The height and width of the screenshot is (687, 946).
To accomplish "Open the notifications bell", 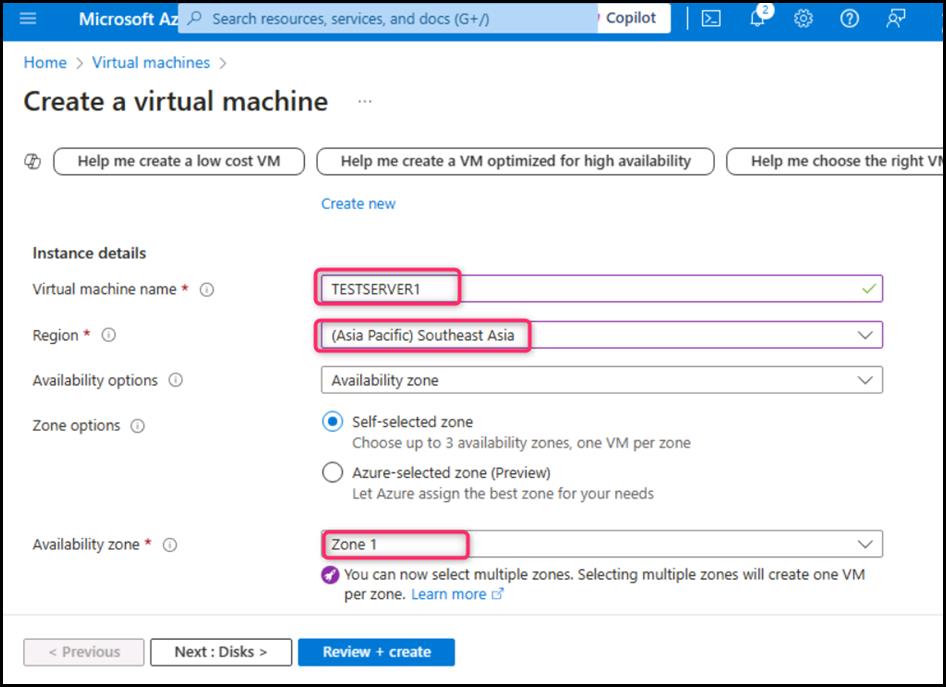I will click(x=758, y=19).
